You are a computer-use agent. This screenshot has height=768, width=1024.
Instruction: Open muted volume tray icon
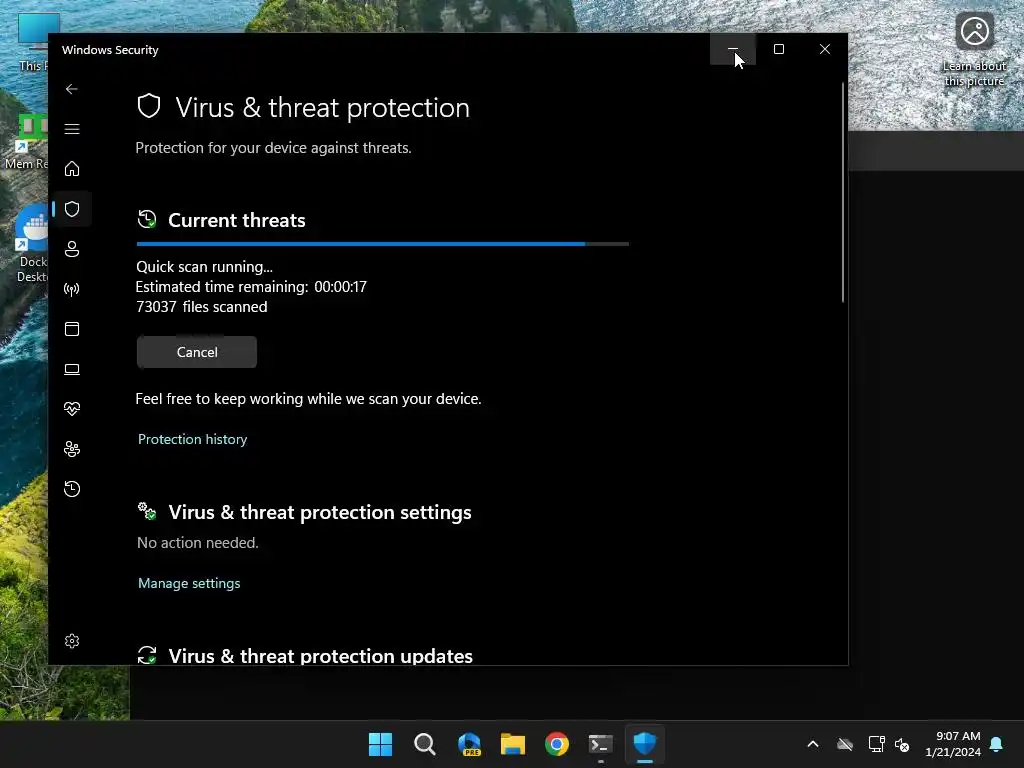coord(903,744)
